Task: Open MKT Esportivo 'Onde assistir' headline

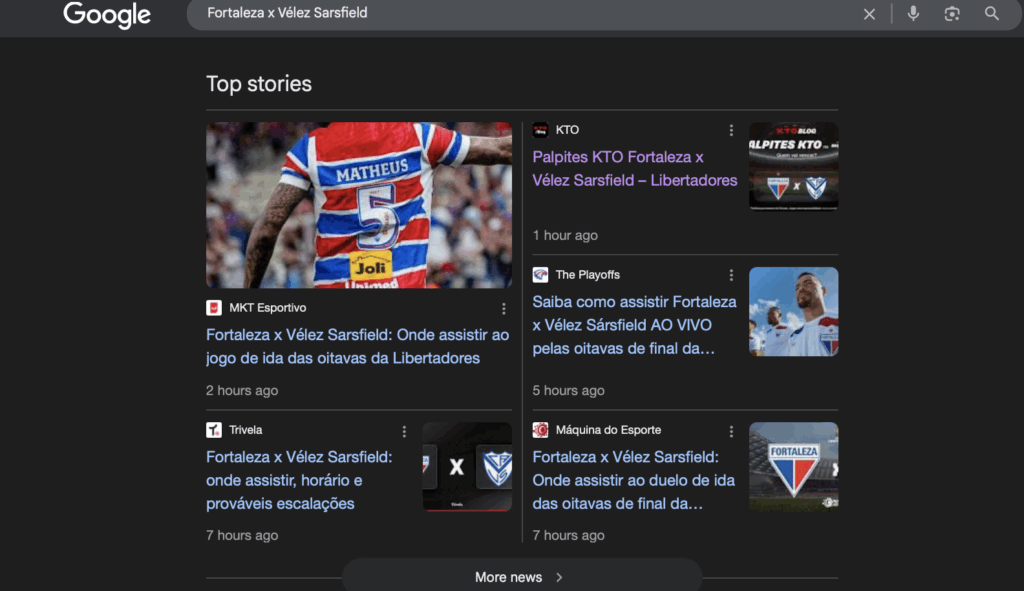Action: [x=357, y=346]
